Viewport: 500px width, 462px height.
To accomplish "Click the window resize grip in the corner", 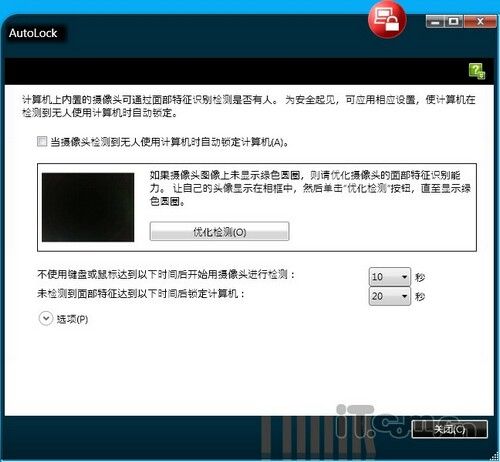I will click(495, 457).
